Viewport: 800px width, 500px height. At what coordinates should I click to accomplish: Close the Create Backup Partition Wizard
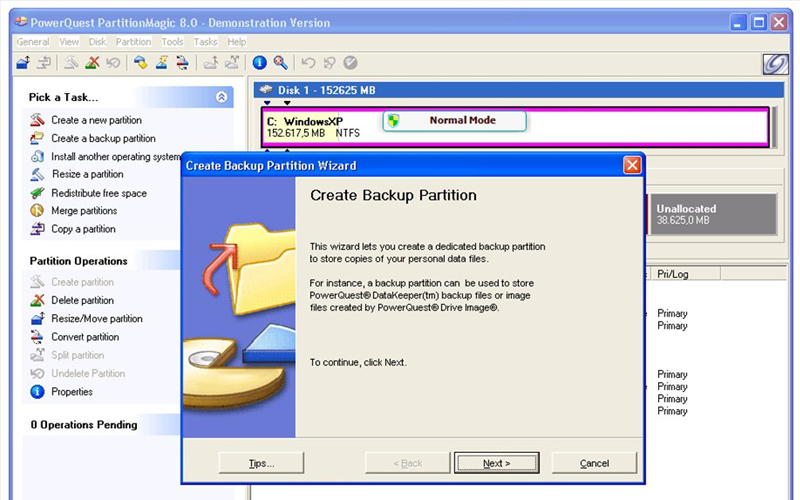[632, 165]
